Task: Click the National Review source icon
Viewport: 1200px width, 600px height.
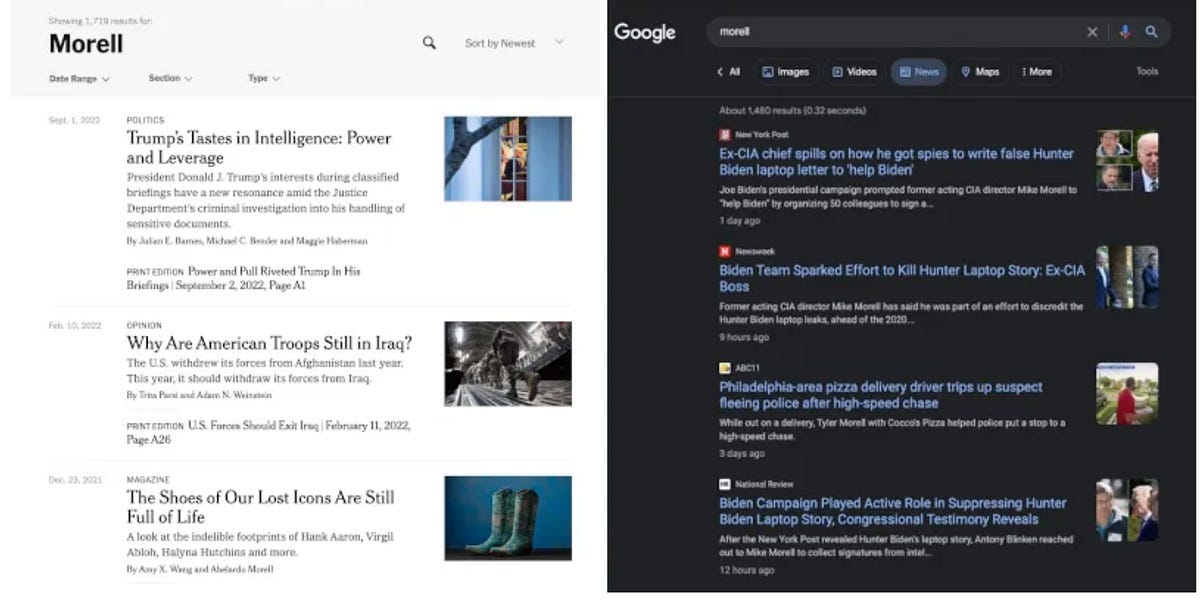Action: coord(725,484)
